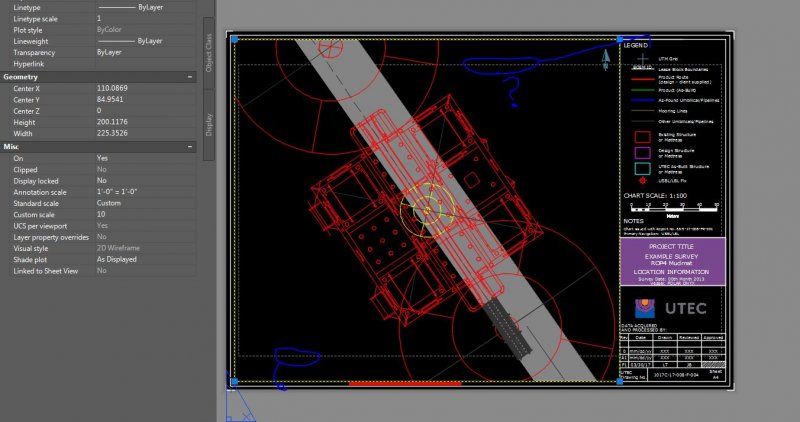800x422 pixels.
Task: Click the blue As-Found Umbilical/Pipelines legend line
Action: pyautogui.click(x=642, y=101)
